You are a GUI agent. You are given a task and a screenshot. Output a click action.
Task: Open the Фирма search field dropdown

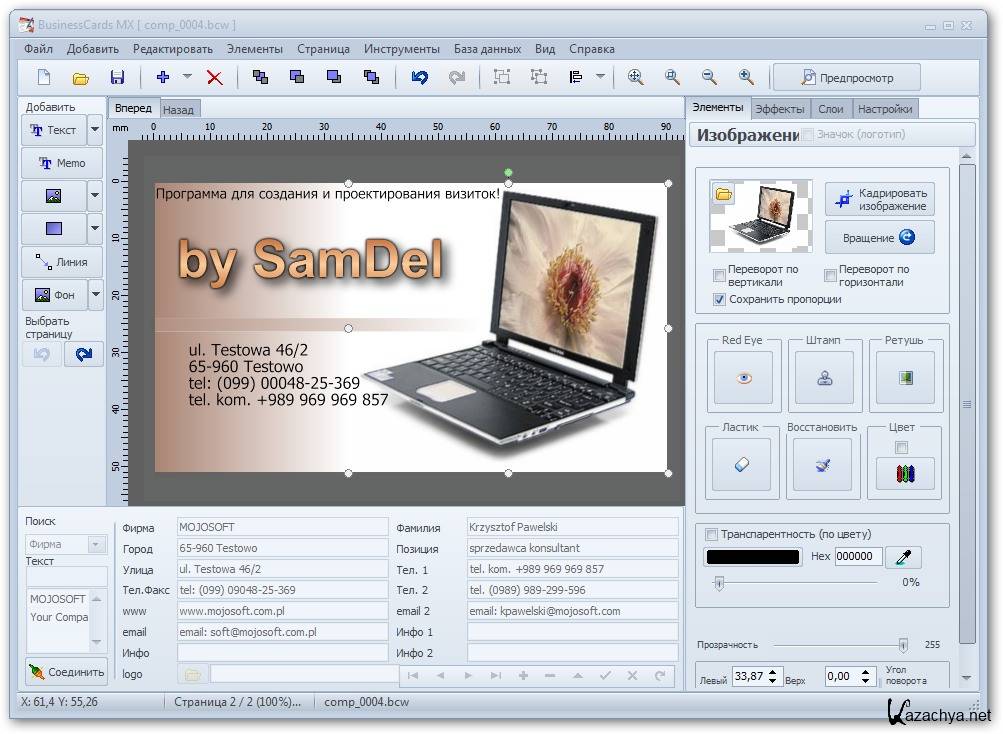tap(97, 544)
